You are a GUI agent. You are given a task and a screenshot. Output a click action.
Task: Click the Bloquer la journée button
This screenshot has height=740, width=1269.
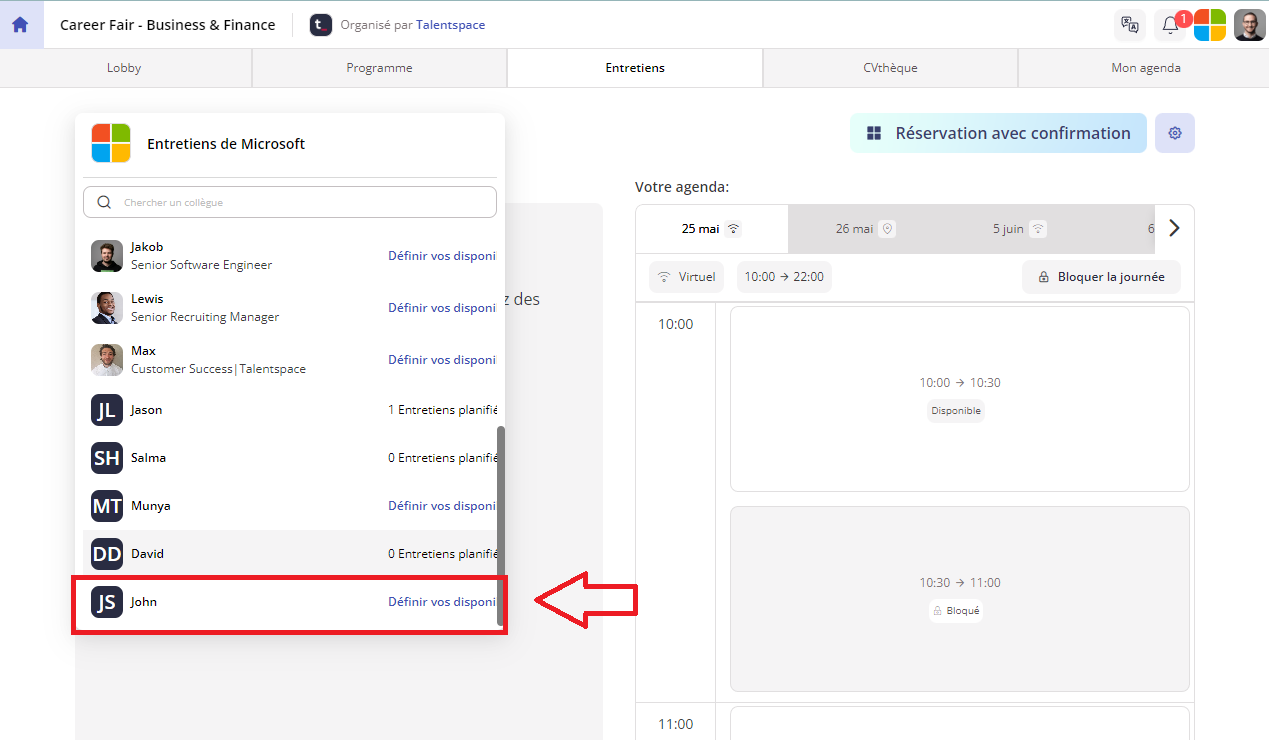1101,277
